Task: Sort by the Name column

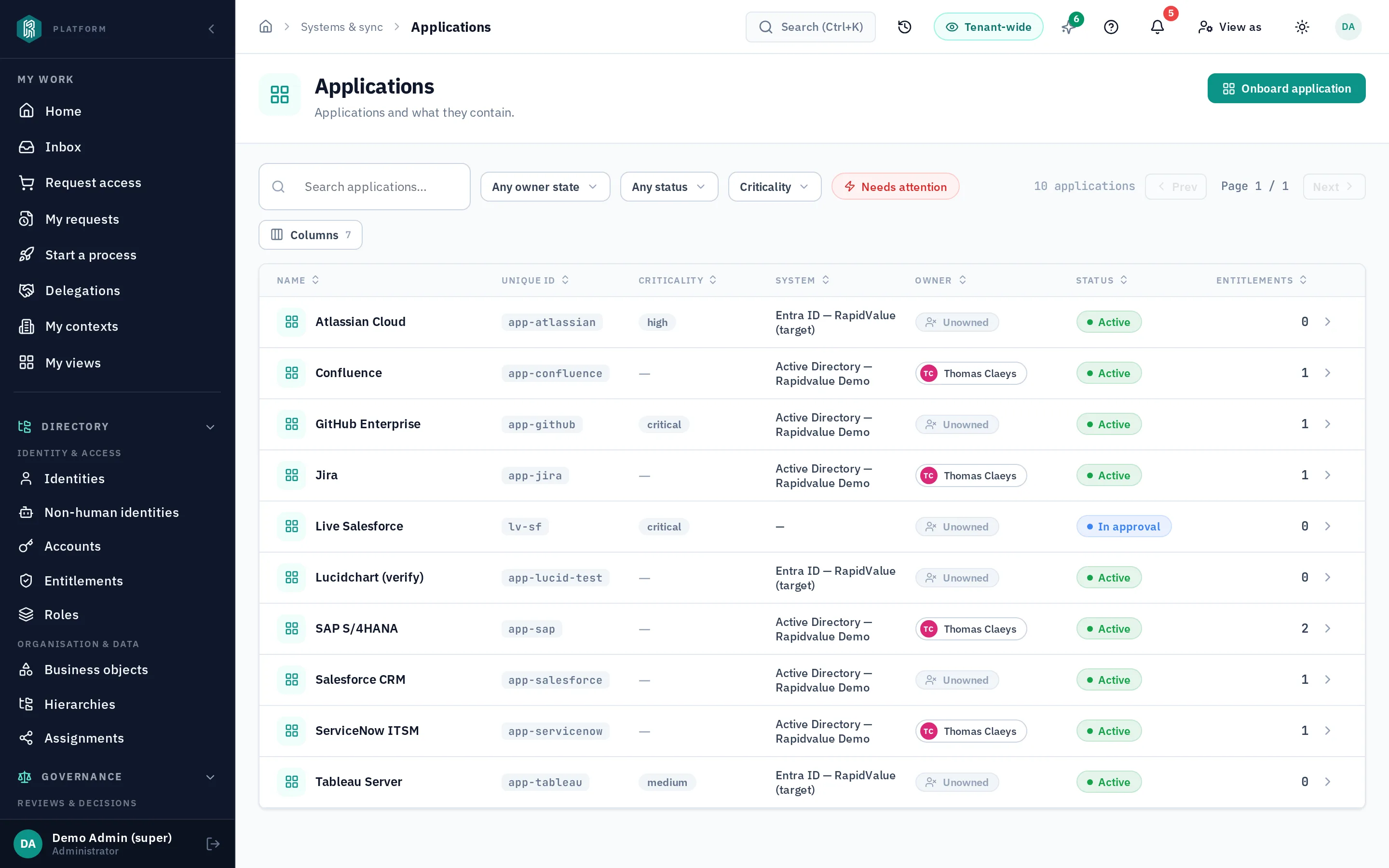Action: click(298, 280)
